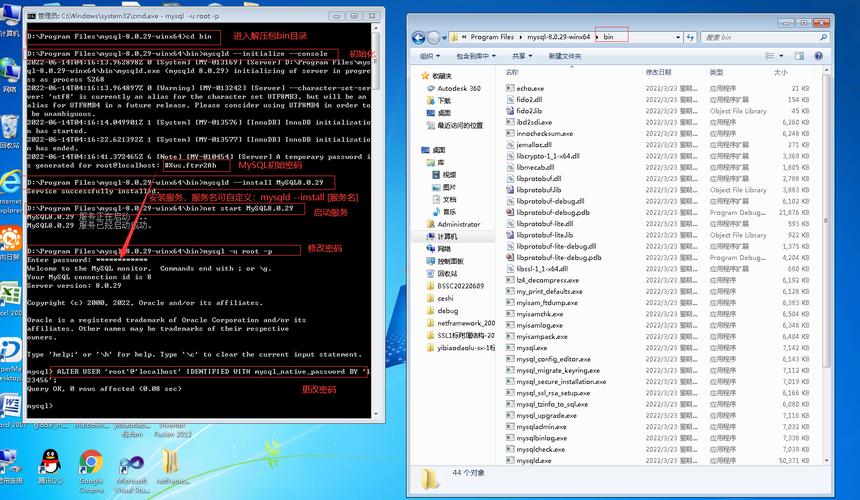Screen dimensions: 860x500
Task: Select the file name jemalloc.dll
Action: click(534, 145)
